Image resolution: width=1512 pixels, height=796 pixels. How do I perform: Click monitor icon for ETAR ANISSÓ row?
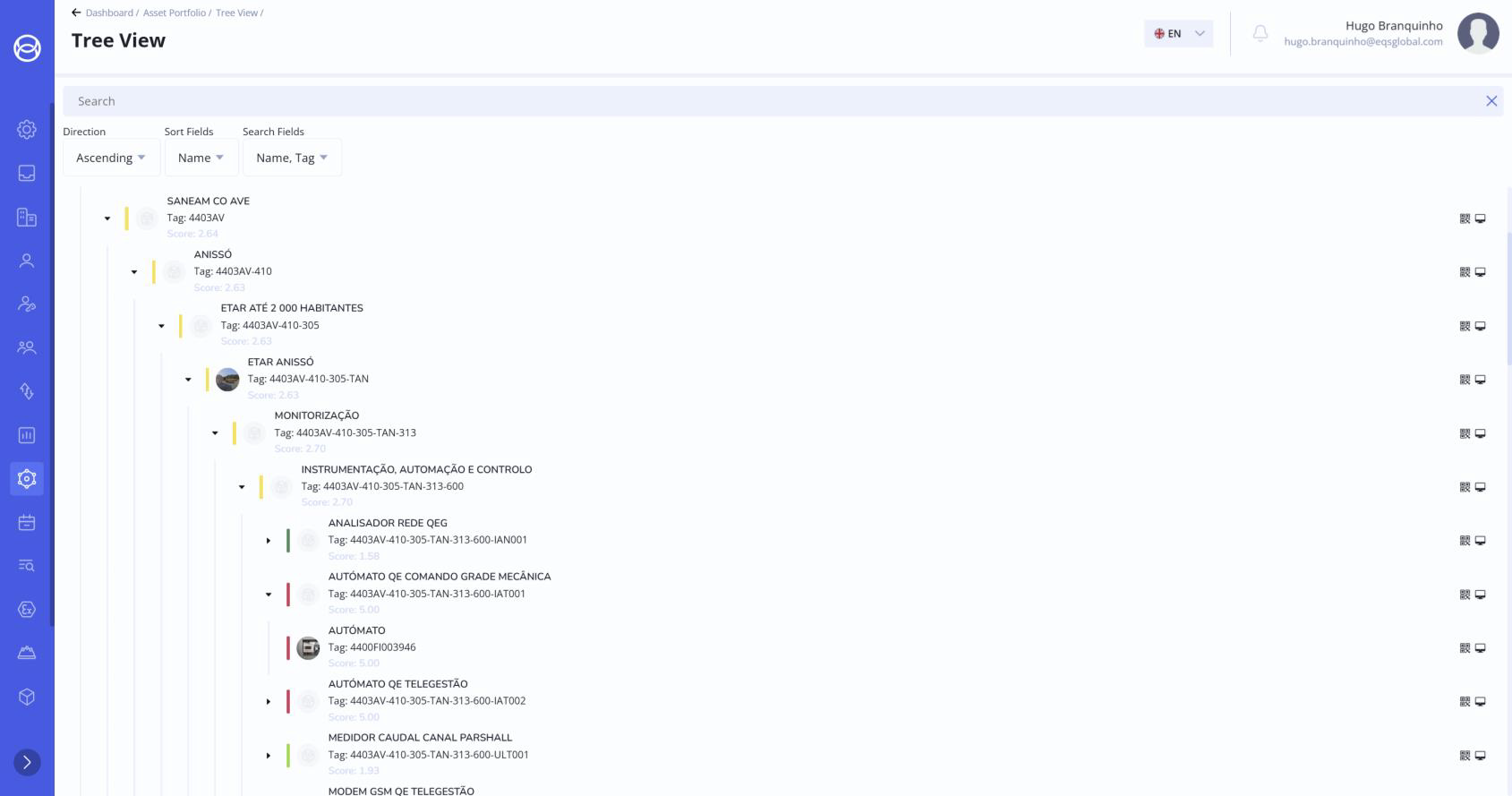1481,380
